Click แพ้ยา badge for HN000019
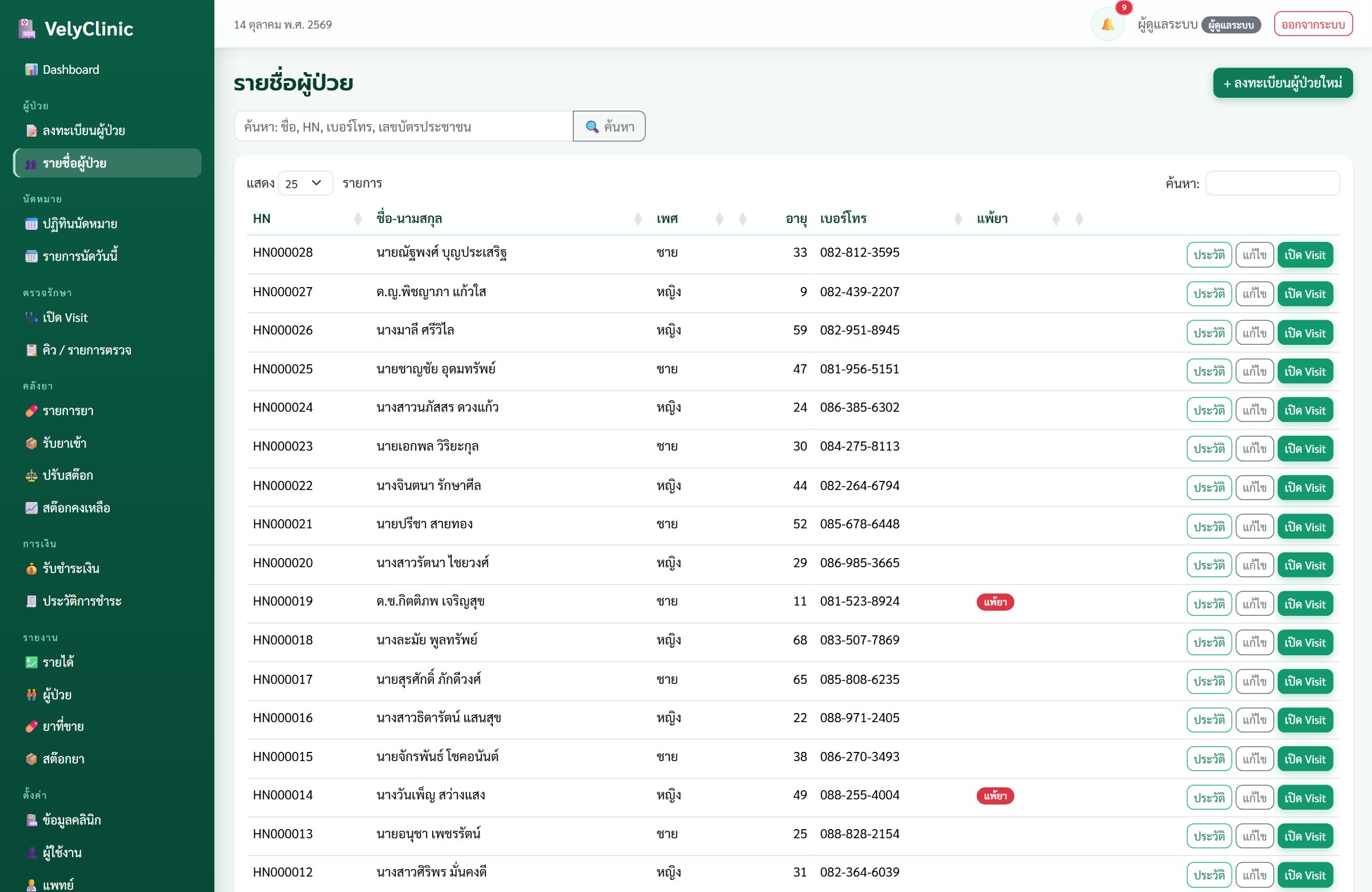 click(994, 602)
